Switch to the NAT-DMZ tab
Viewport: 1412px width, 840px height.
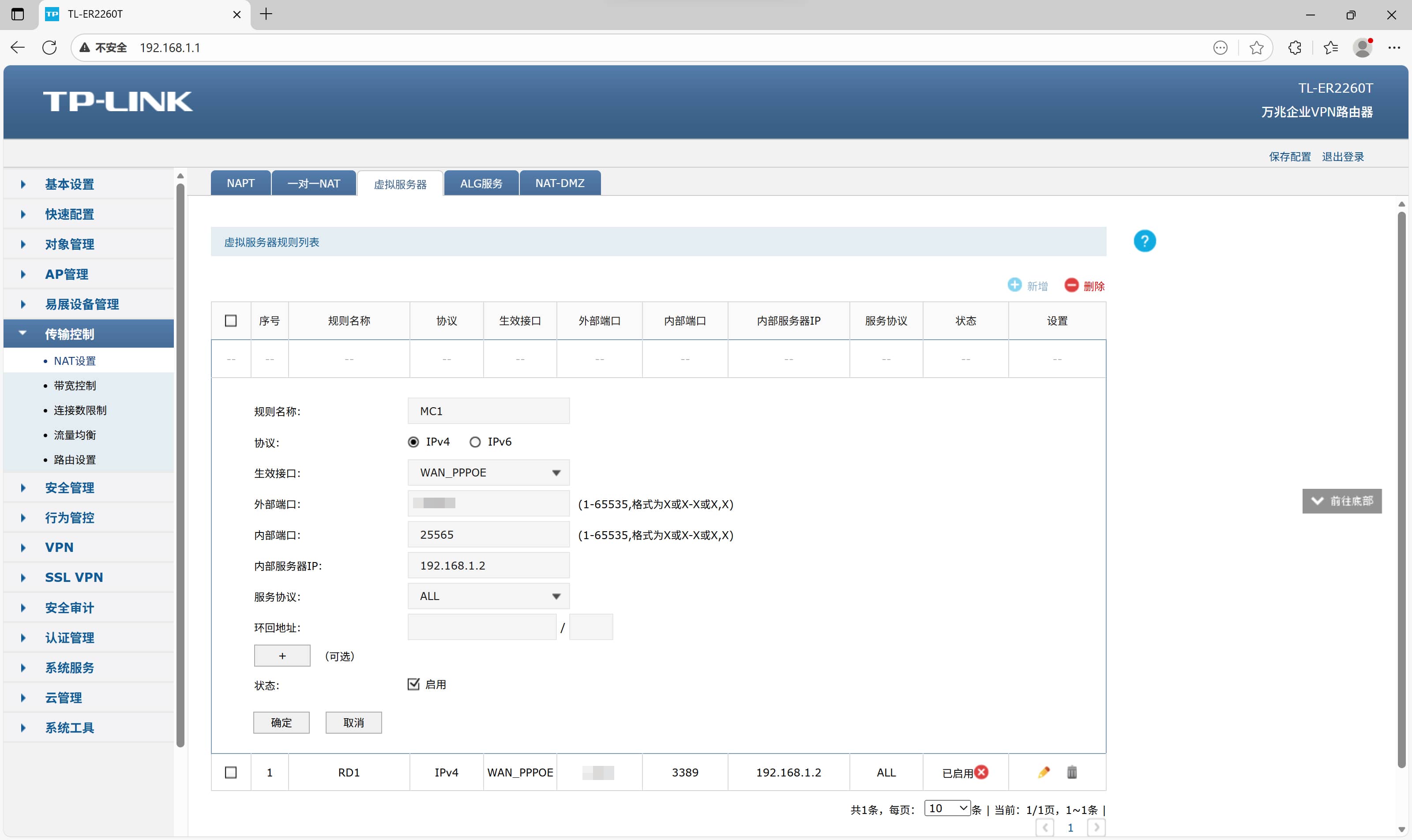pyautogui.click(x=560, y=184)
